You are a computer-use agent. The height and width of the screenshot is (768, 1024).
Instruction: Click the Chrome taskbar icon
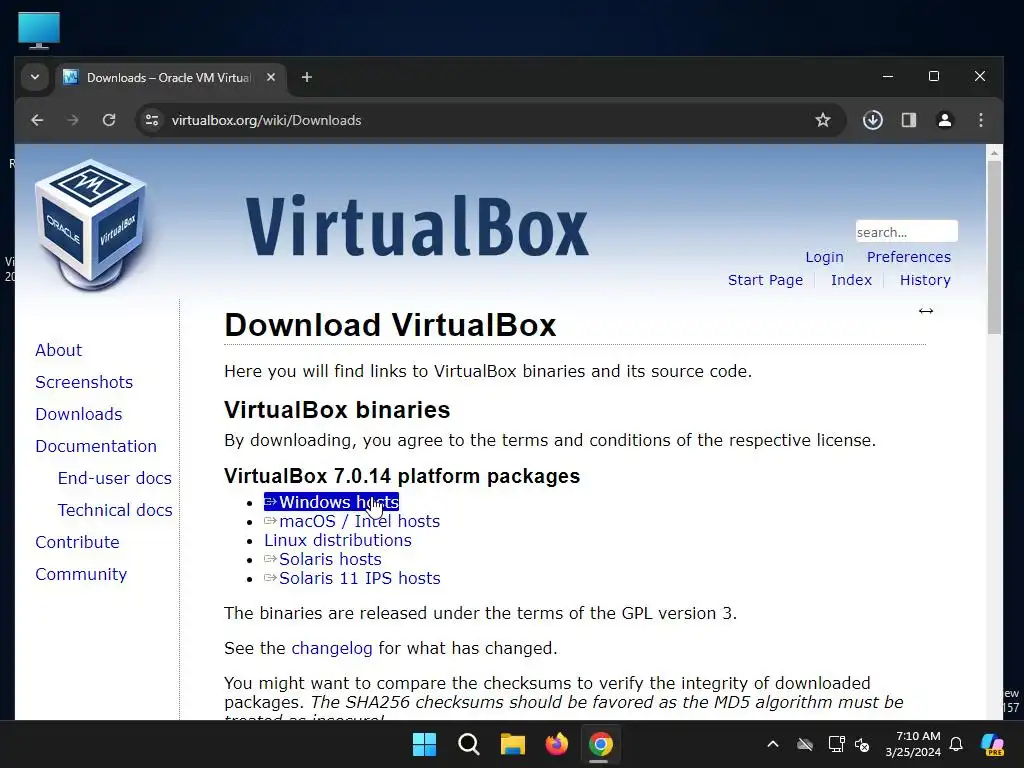(x=600, y=744)
